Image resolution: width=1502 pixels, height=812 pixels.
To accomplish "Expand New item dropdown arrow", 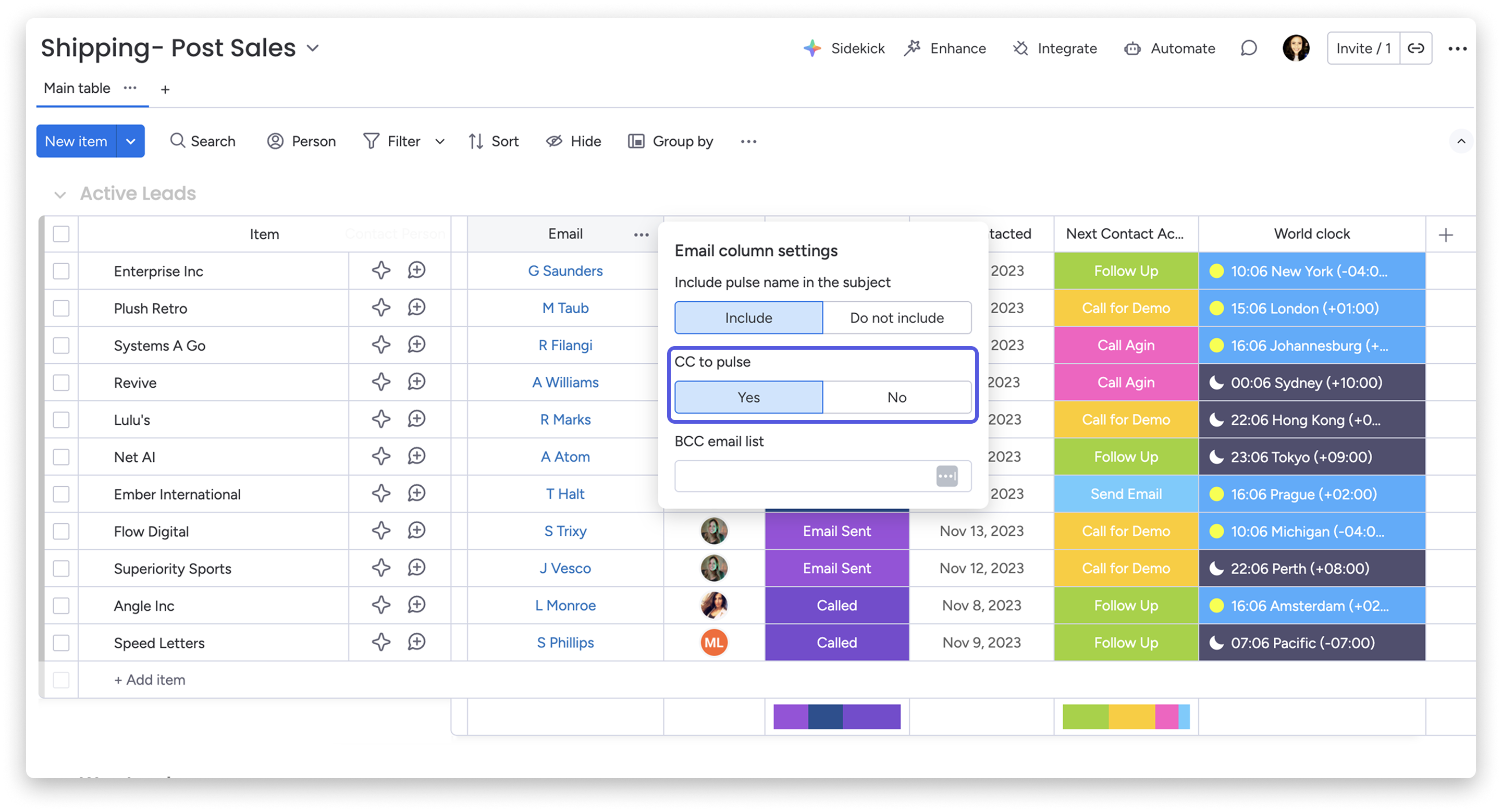I will coord(131,141).
